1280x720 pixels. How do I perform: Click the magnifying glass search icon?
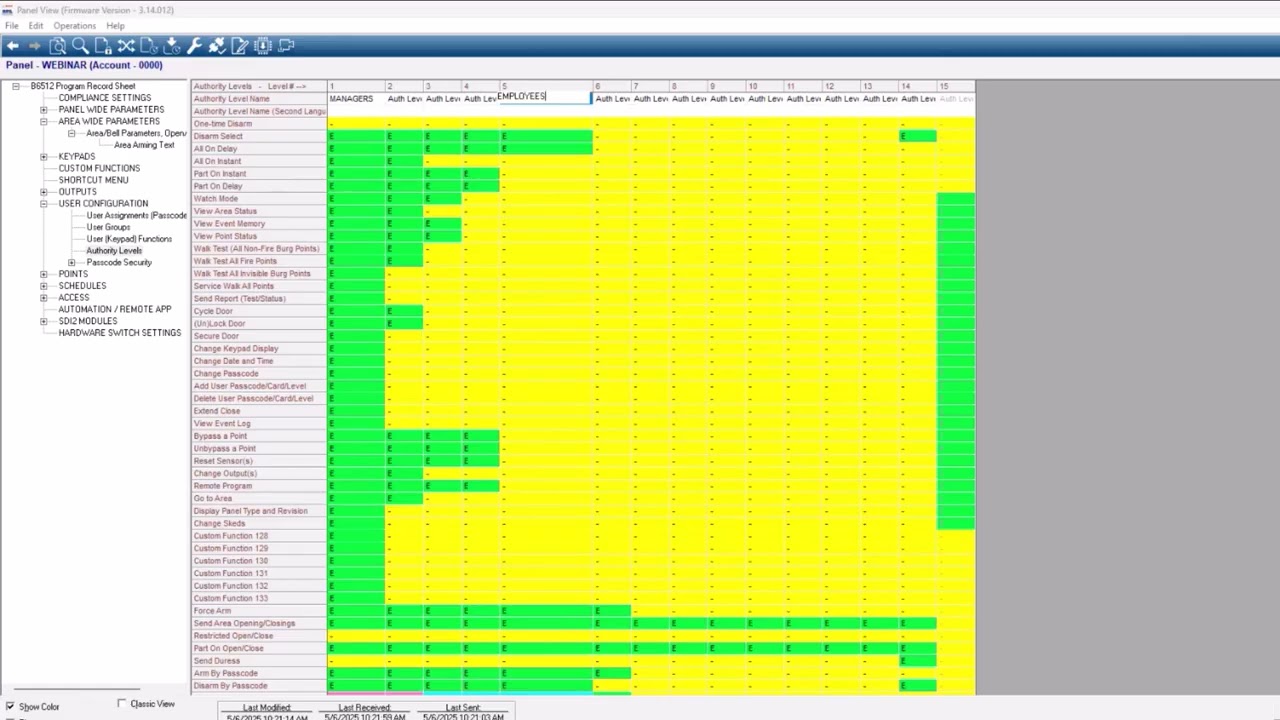click(x=80, y=45)
